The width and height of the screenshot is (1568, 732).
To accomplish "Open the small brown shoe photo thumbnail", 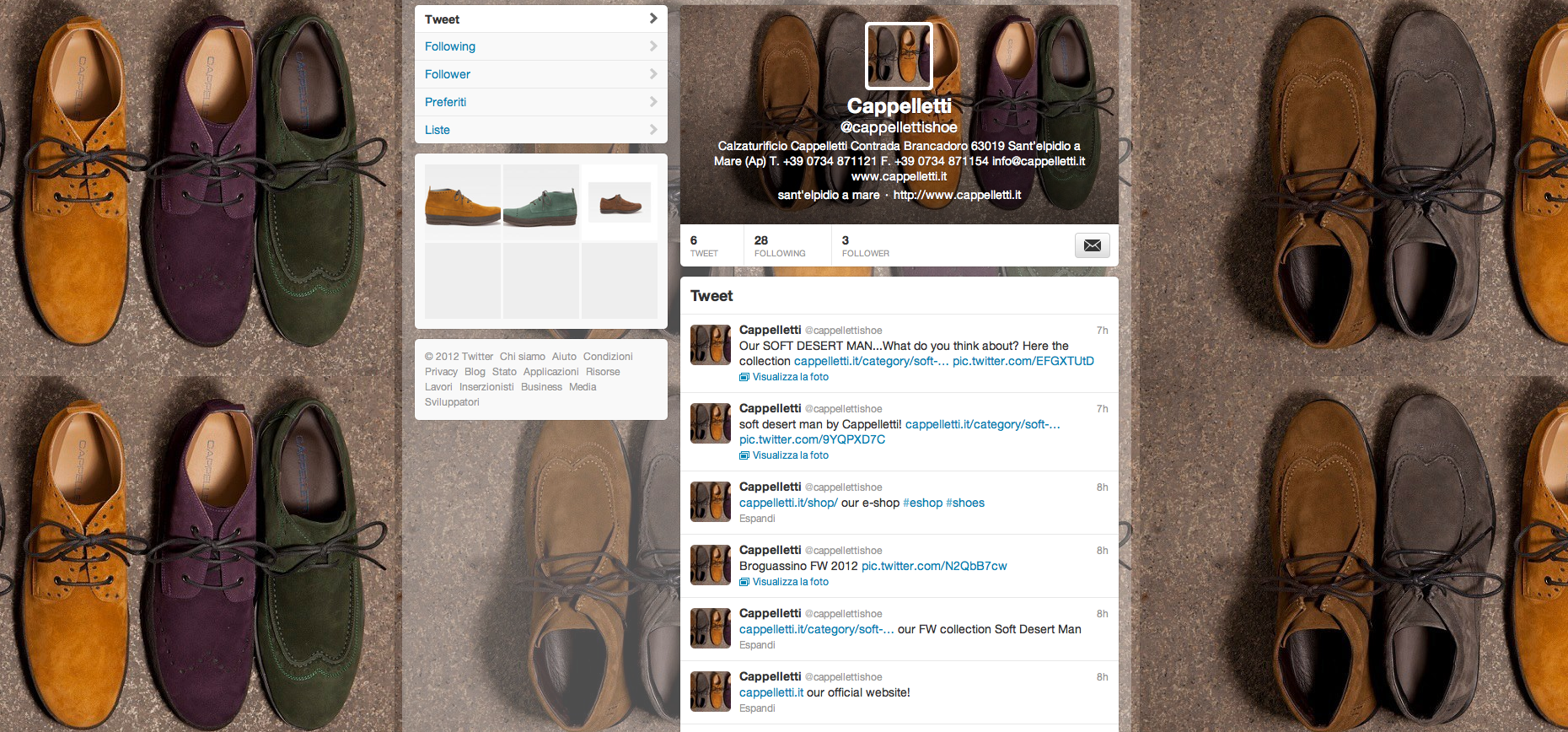I will pyautogui.click(x=620, y=202).
